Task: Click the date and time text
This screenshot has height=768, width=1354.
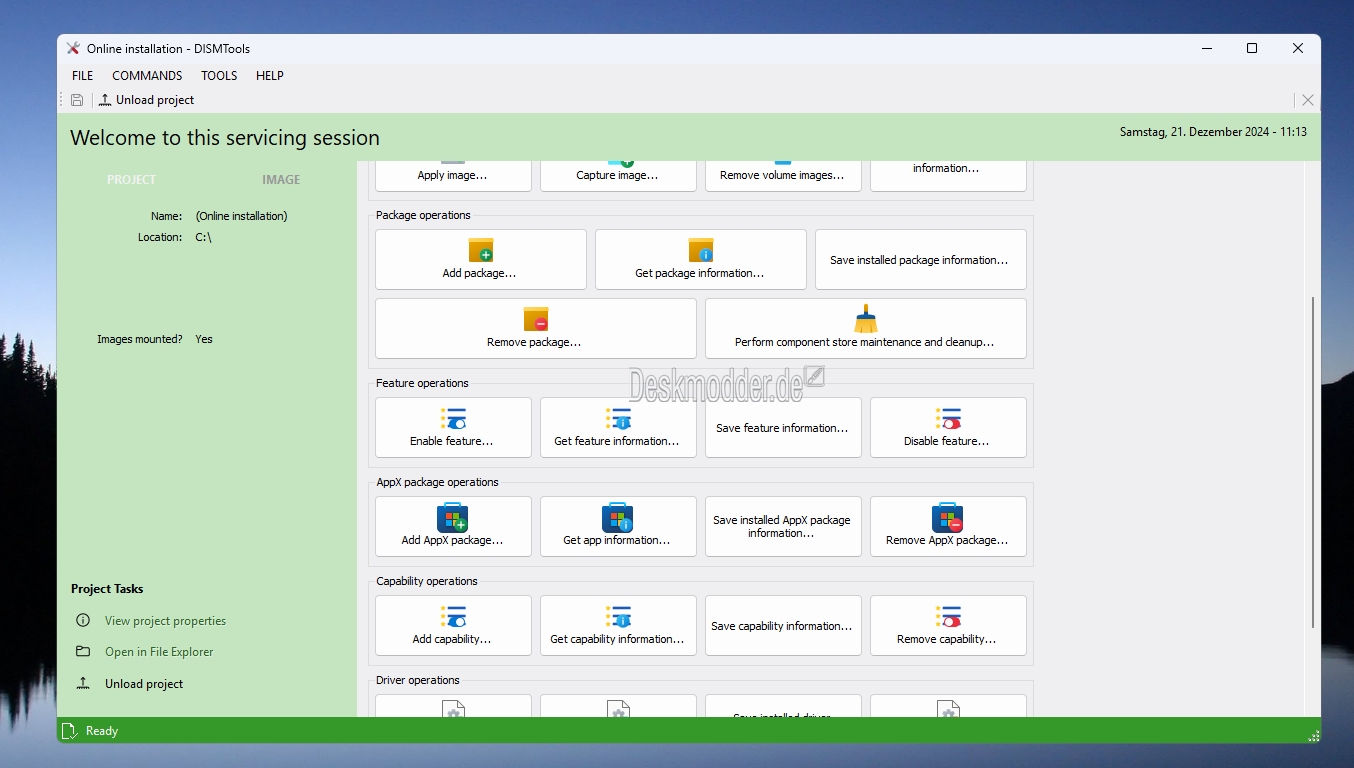Action: coord(1213,132)
